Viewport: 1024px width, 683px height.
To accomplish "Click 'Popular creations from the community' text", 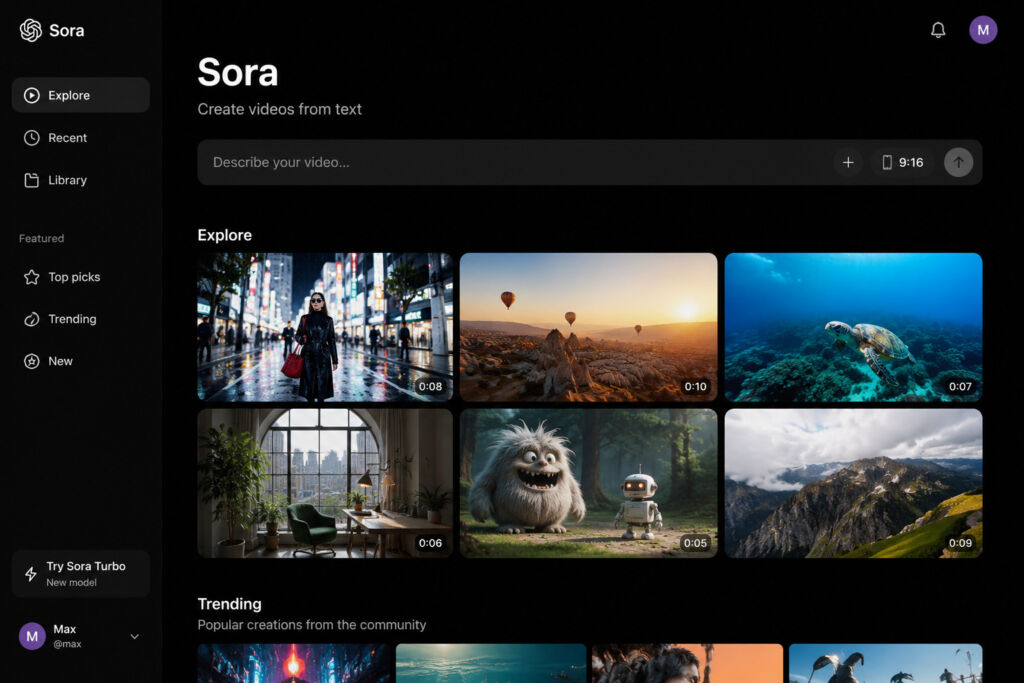I will click(x=312, y=625).
